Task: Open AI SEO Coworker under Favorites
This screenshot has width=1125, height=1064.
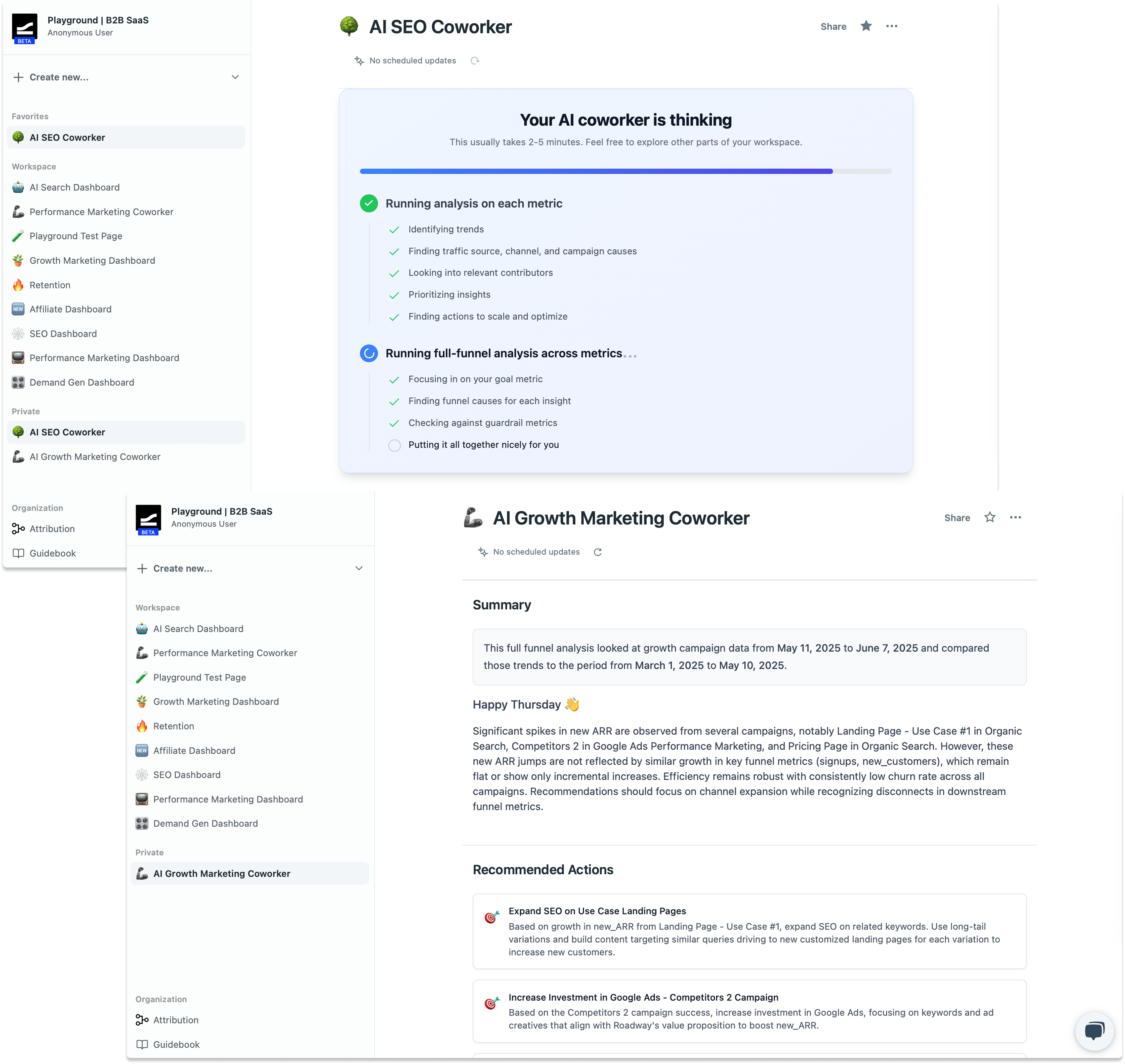Action: coord(126,137)
